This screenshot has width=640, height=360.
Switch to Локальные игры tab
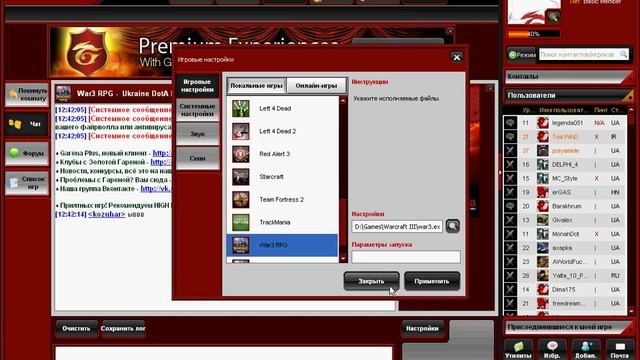(256, 86)
